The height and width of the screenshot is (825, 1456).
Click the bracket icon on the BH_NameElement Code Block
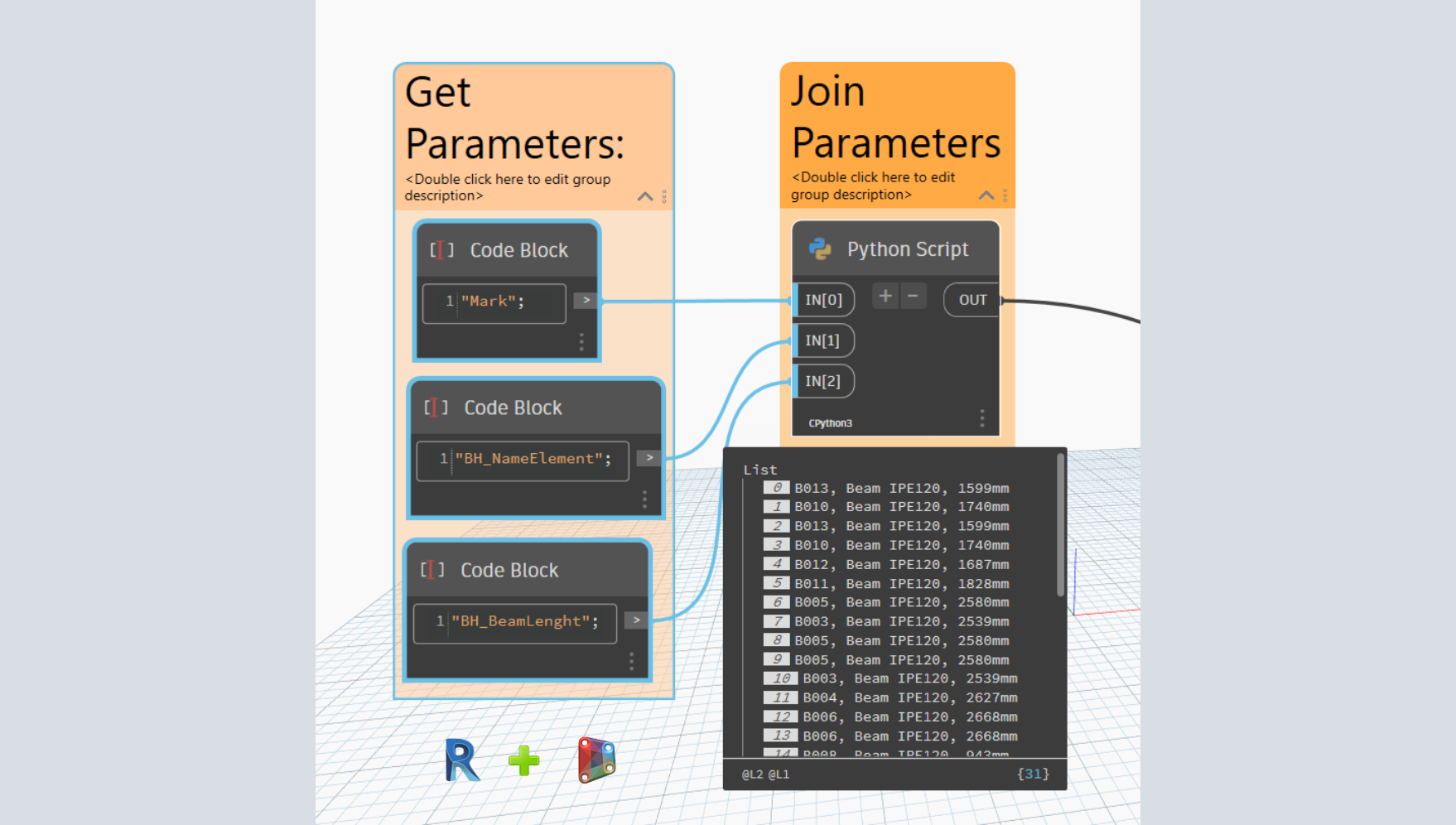tap(436, 408)
